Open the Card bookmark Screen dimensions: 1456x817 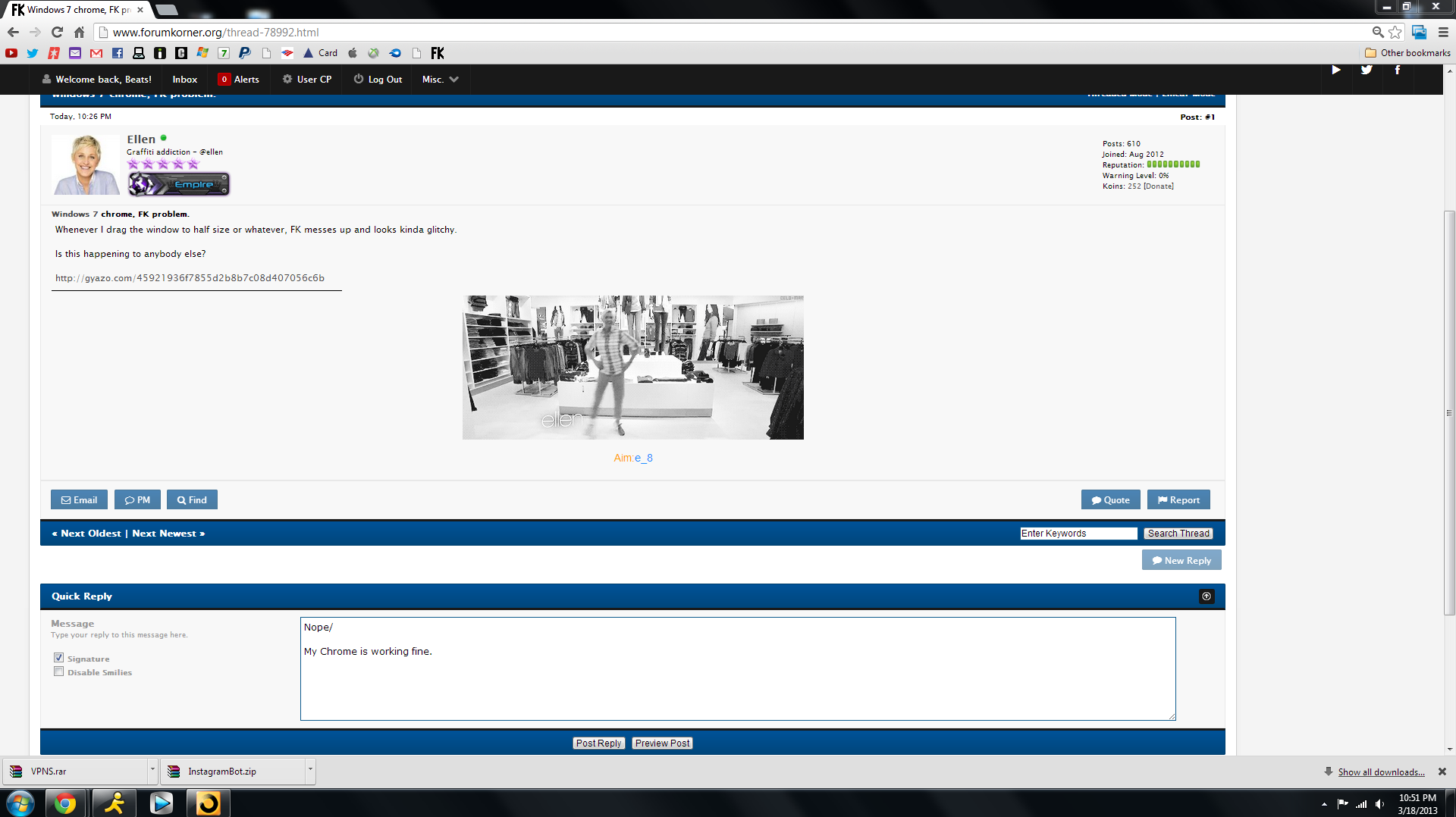click(x=320, y=53)
